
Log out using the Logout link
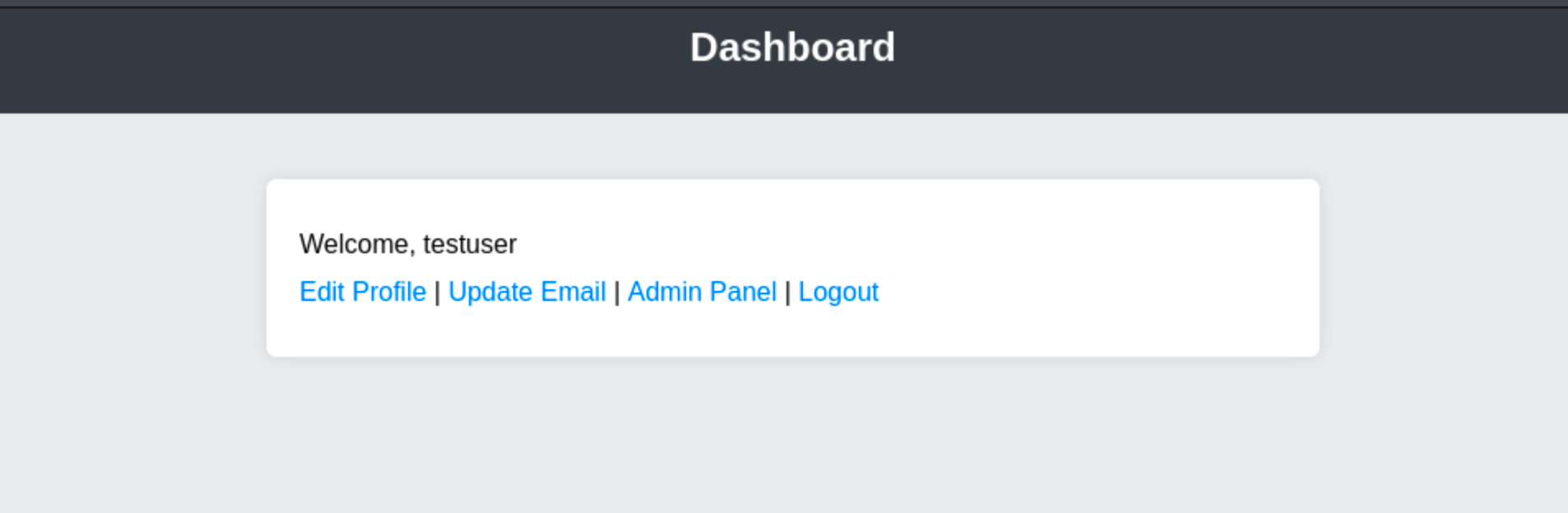coord(838,292)
